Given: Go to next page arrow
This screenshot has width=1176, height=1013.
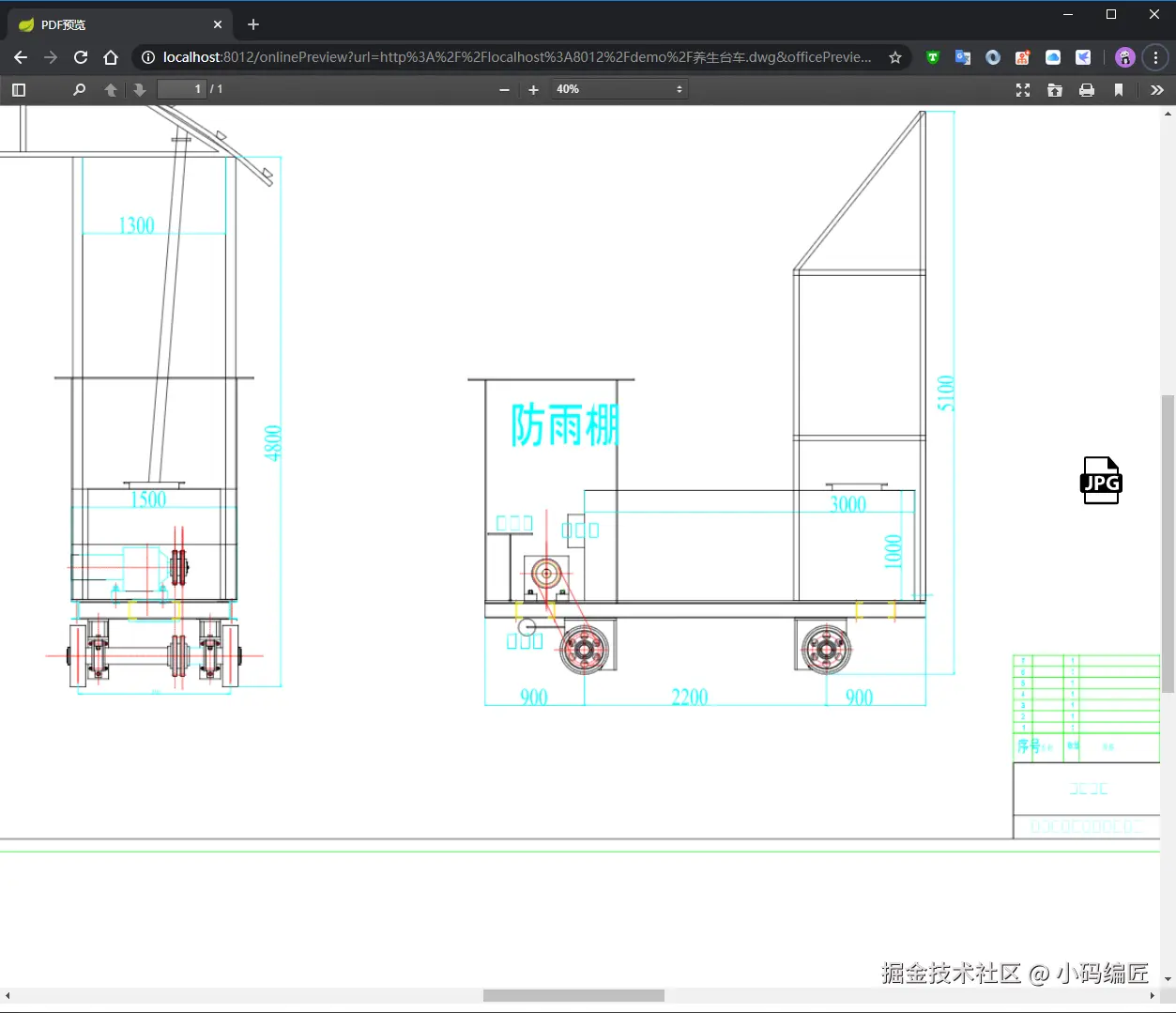Looking at the screenshot, I should pyautogui.click(x=140, y=89).
